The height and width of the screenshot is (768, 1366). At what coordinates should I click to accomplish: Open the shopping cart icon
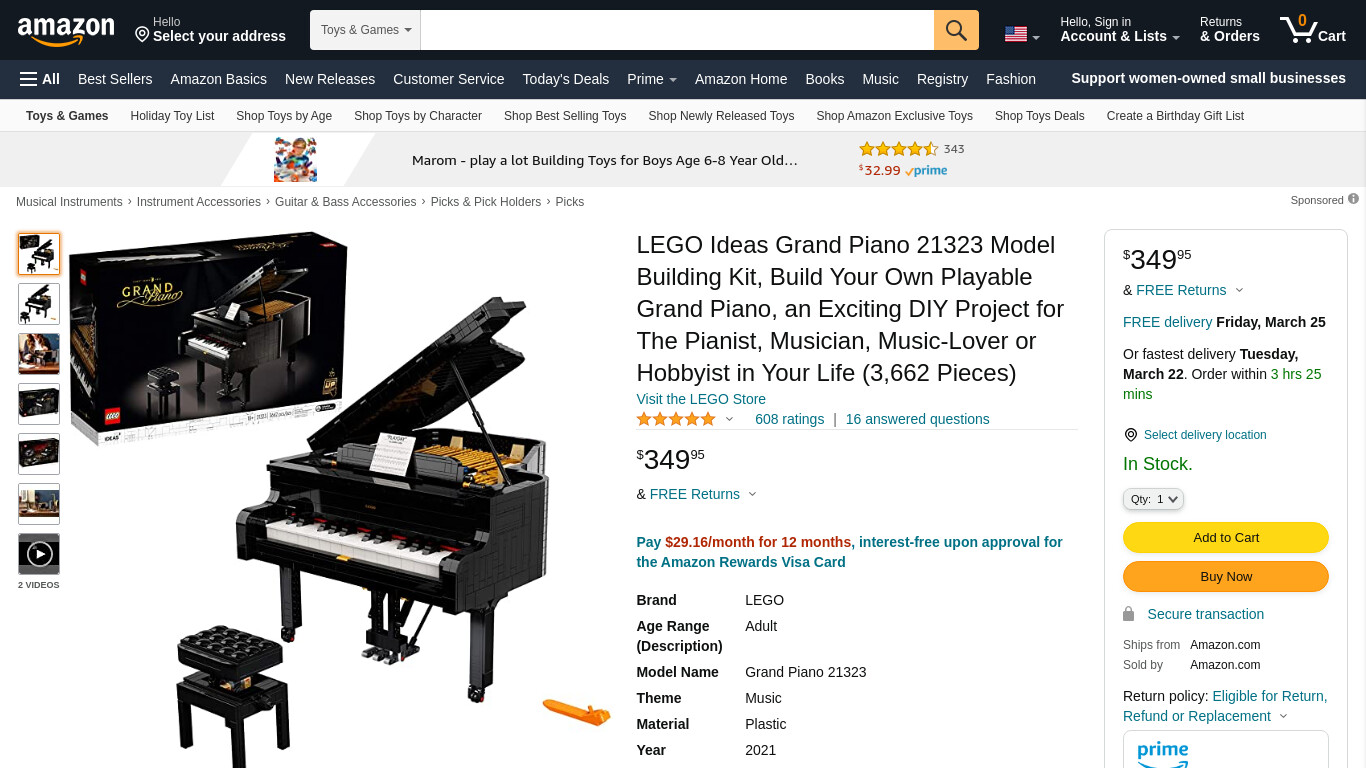pos(1312,29)
